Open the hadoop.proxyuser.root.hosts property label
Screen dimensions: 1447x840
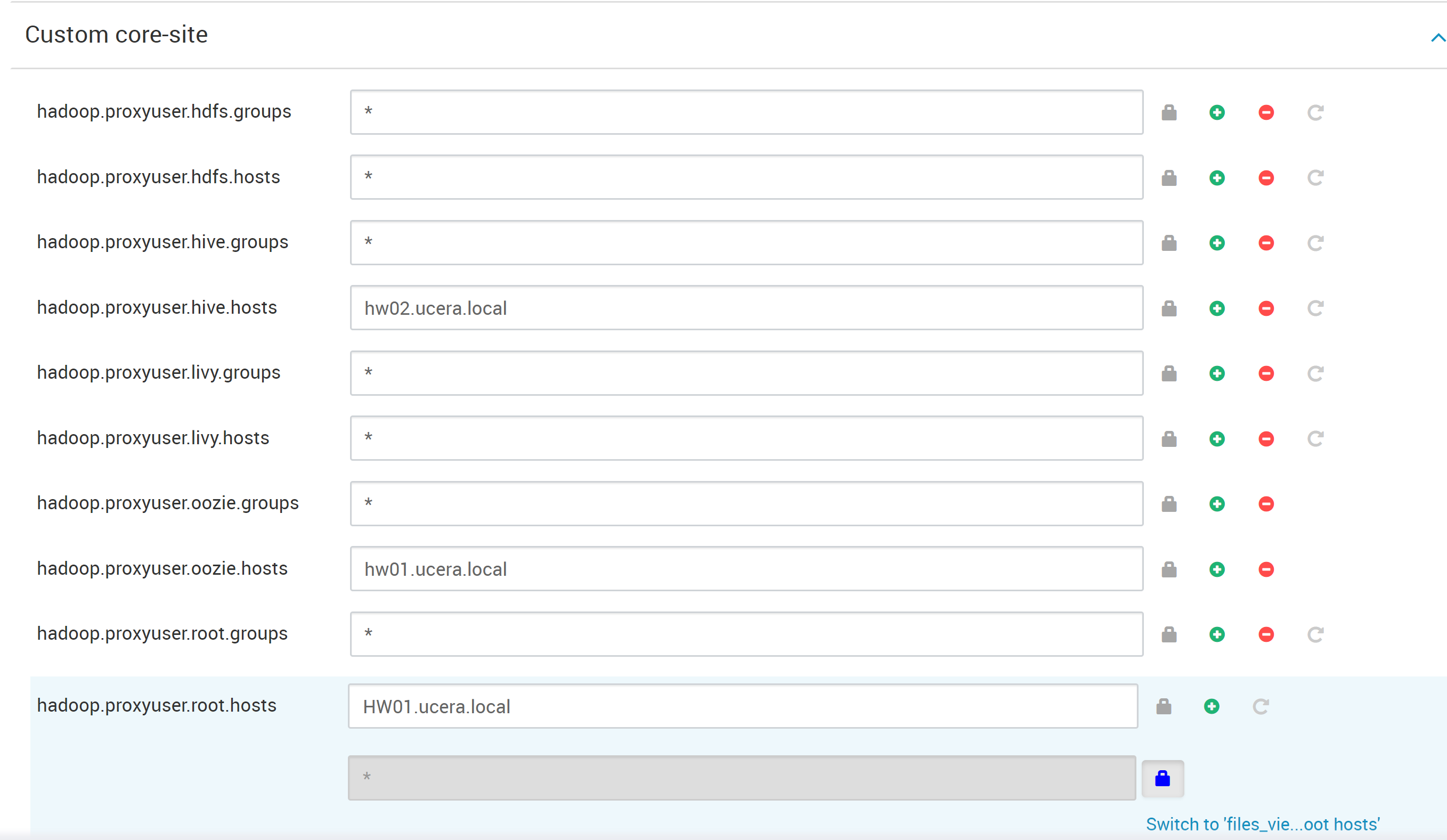156,706
